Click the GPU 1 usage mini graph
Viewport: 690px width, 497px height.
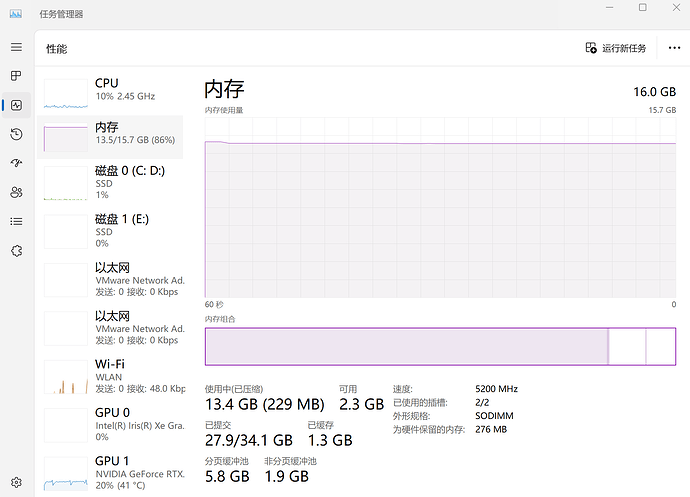[66, 474]
